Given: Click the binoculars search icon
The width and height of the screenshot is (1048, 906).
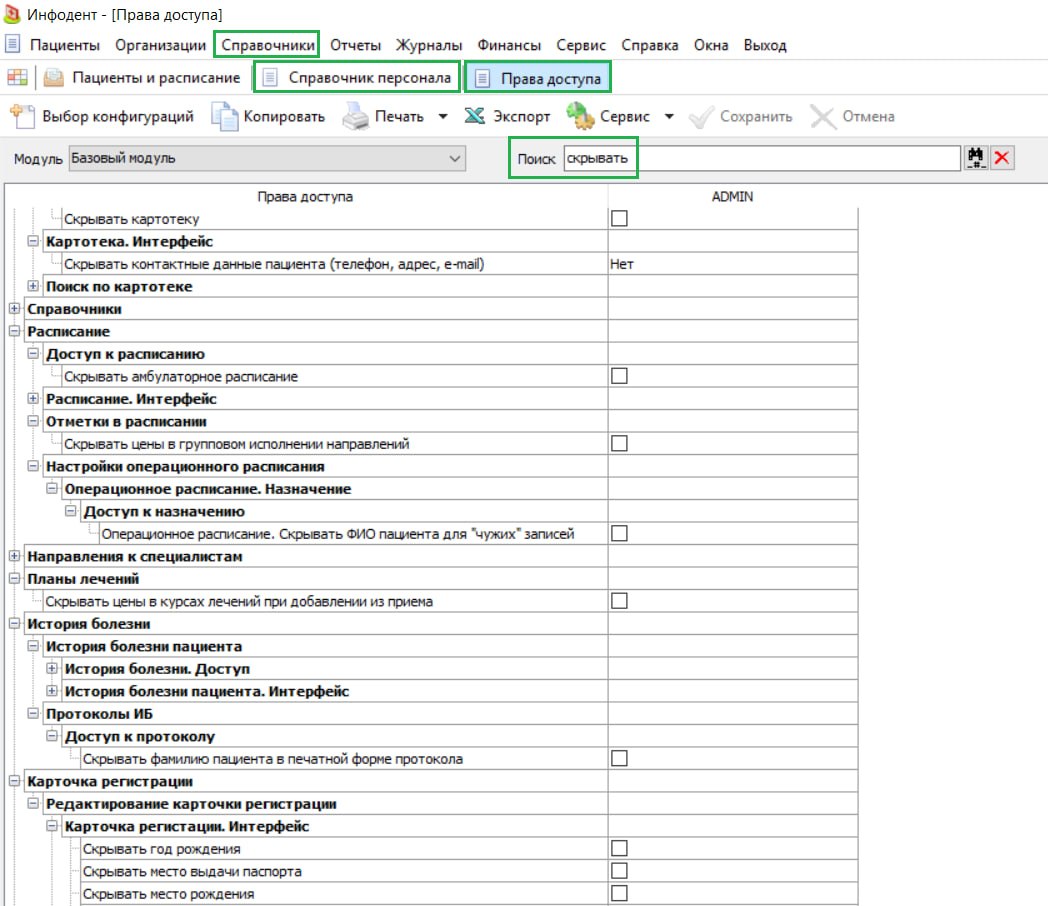Looking at the screenshot, I should [975, 158].
